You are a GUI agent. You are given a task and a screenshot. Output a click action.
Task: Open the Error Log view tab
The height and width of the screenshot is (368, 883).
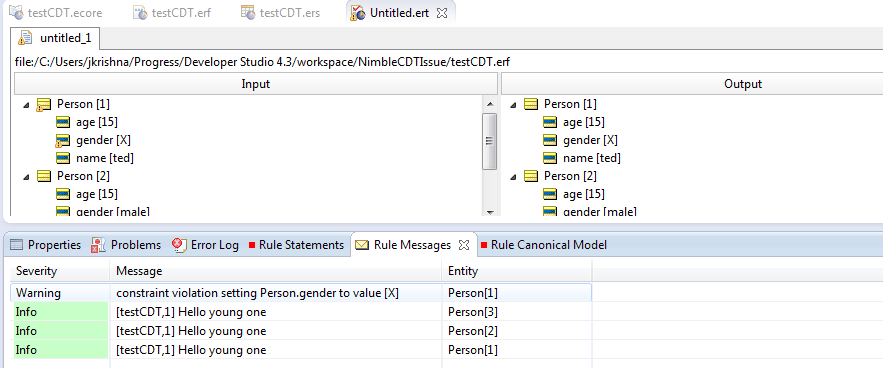(x=206, y=245)
